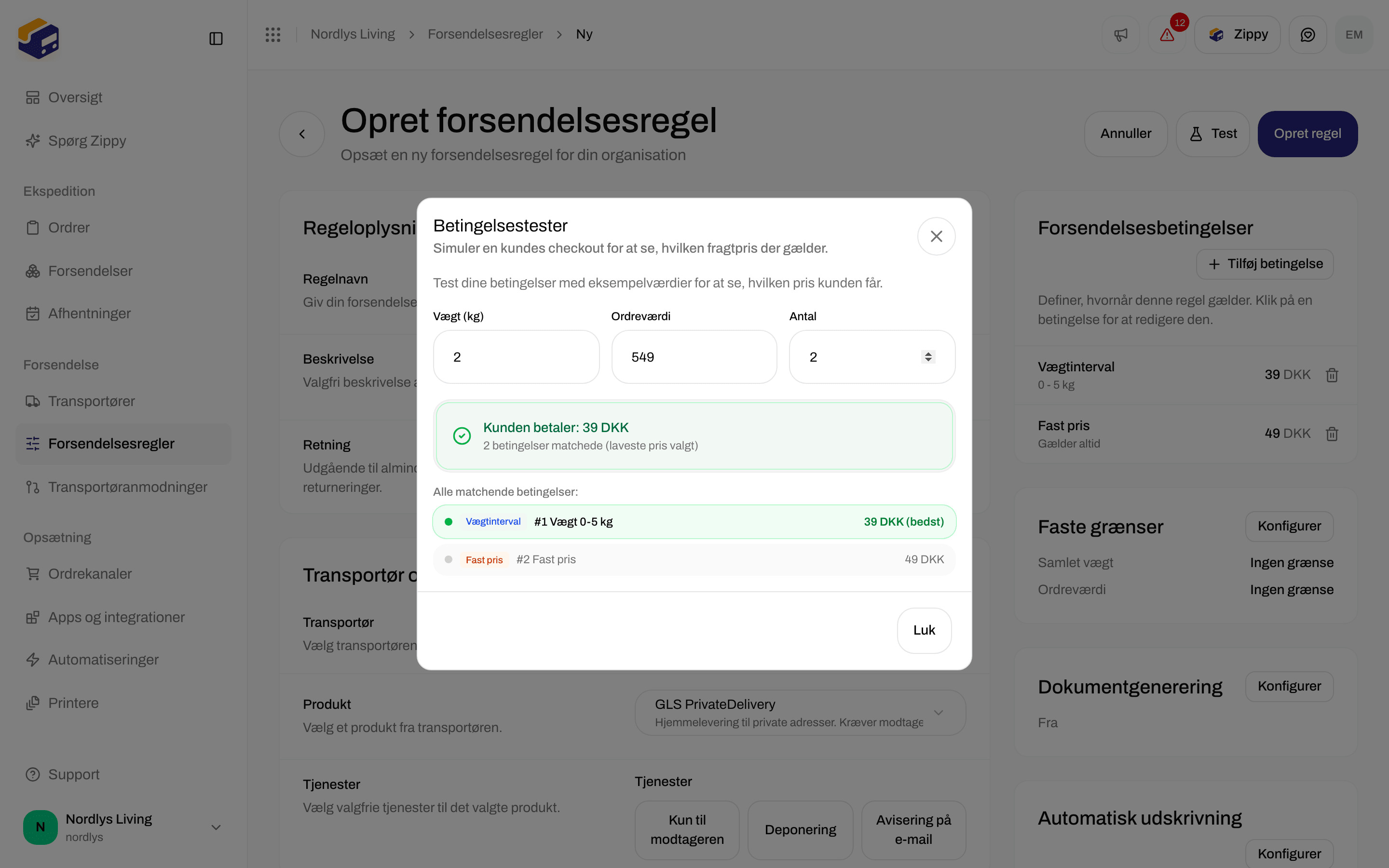Open the Produkt GLS PrivateDelivery dropdown
Viewport: 1389px width, 868px height.
click(800, 712)
